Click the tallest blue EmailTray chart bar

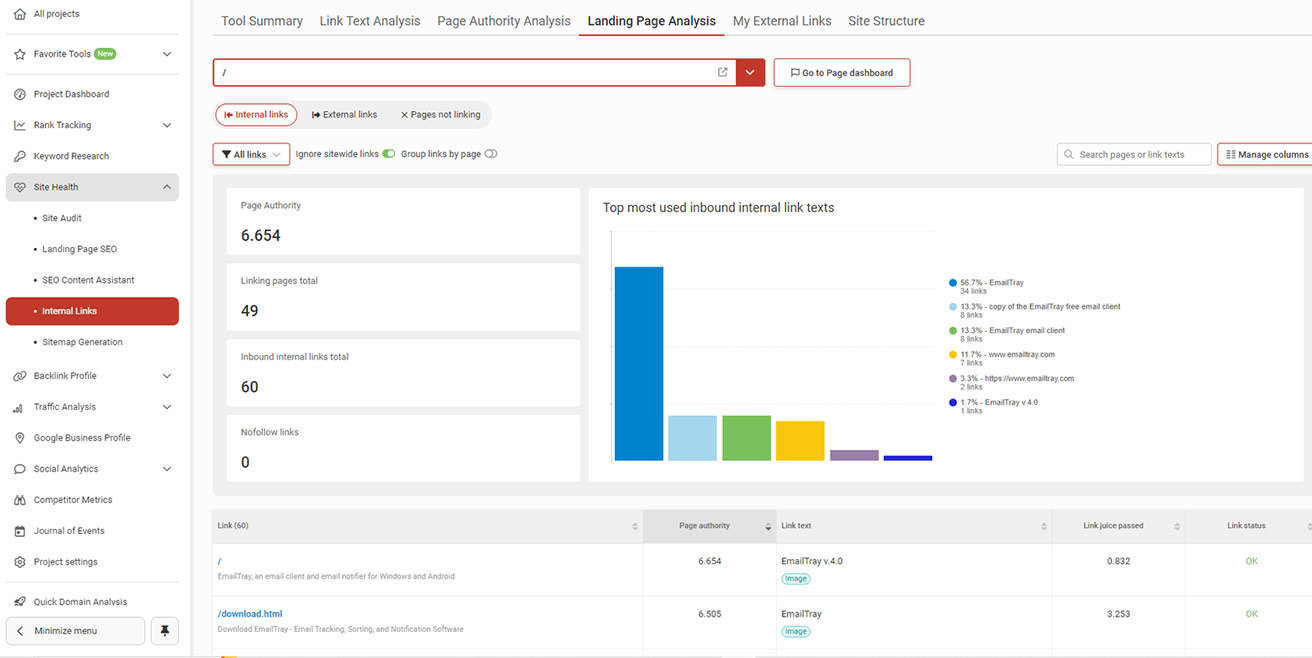639,364
